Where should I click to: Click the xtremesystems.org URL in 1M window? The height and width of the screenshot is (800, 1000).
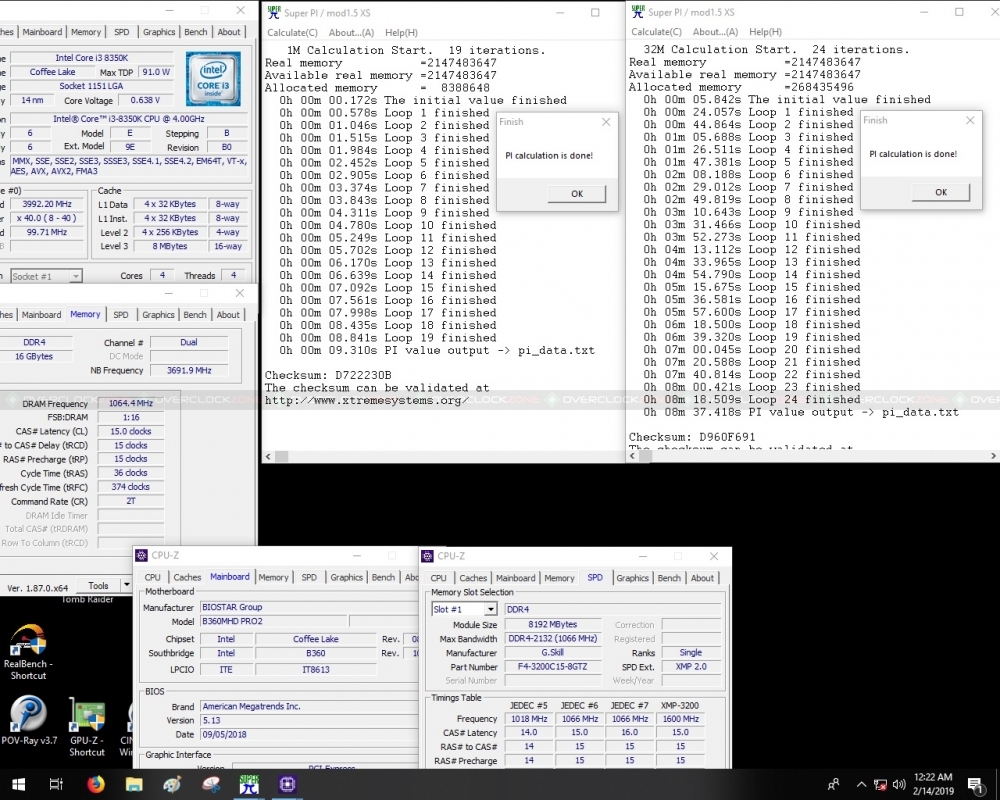click(x=367, y=401)
